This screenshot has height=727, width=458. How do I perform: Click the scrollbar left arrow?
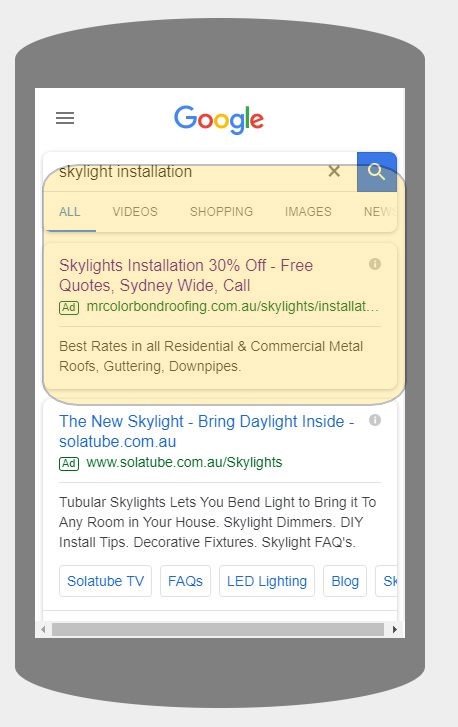[x=43, y=629]
